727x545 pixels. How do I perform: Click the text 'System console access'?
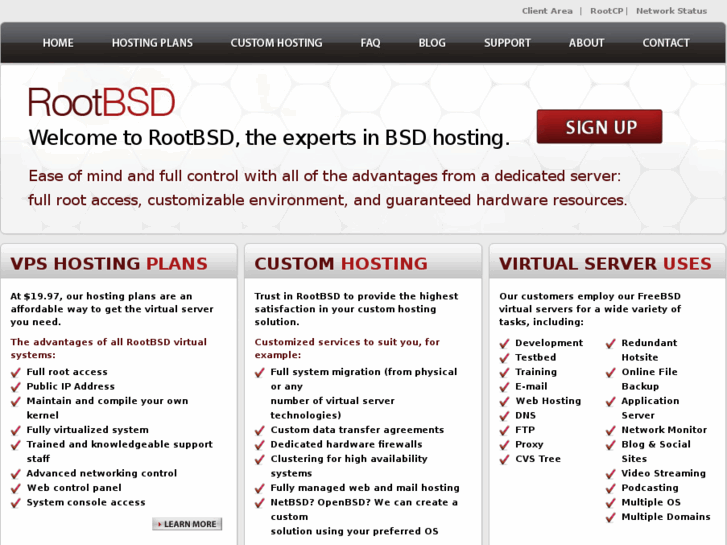pos(86,502)
